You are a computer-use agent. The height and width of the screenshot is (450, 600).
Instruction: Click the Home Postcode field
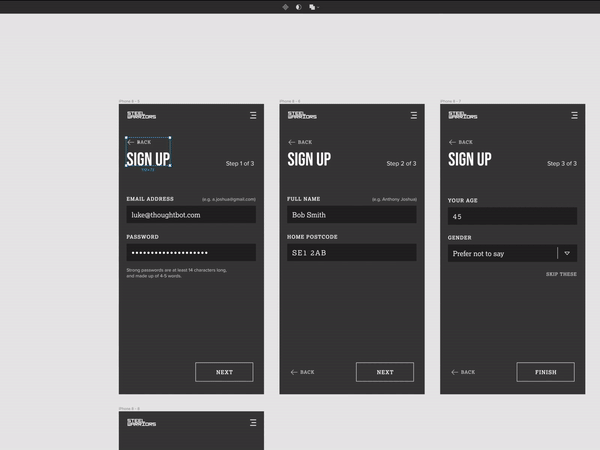(351, 253)
